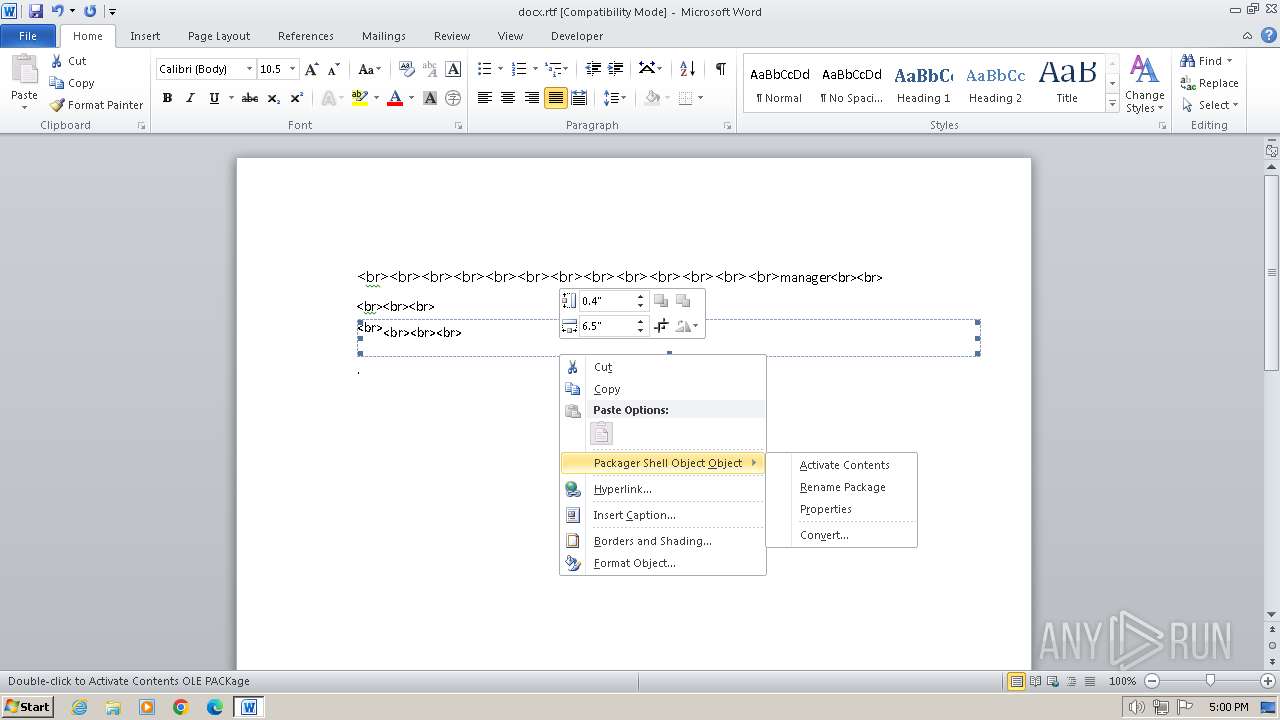The width and height of the screenshot is (1280, 720).
Task: Click Shrink Font icon
Action: [333, 69]
